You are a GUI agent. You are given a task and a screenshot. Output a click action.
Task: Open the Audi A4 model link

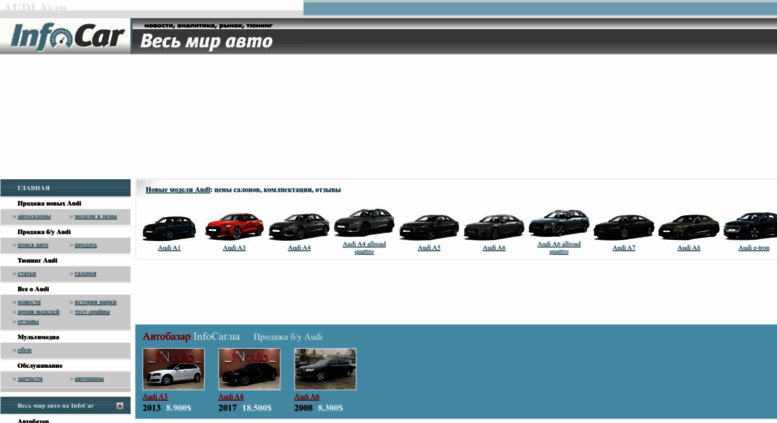pyautogui.click(x=299, y=248)
